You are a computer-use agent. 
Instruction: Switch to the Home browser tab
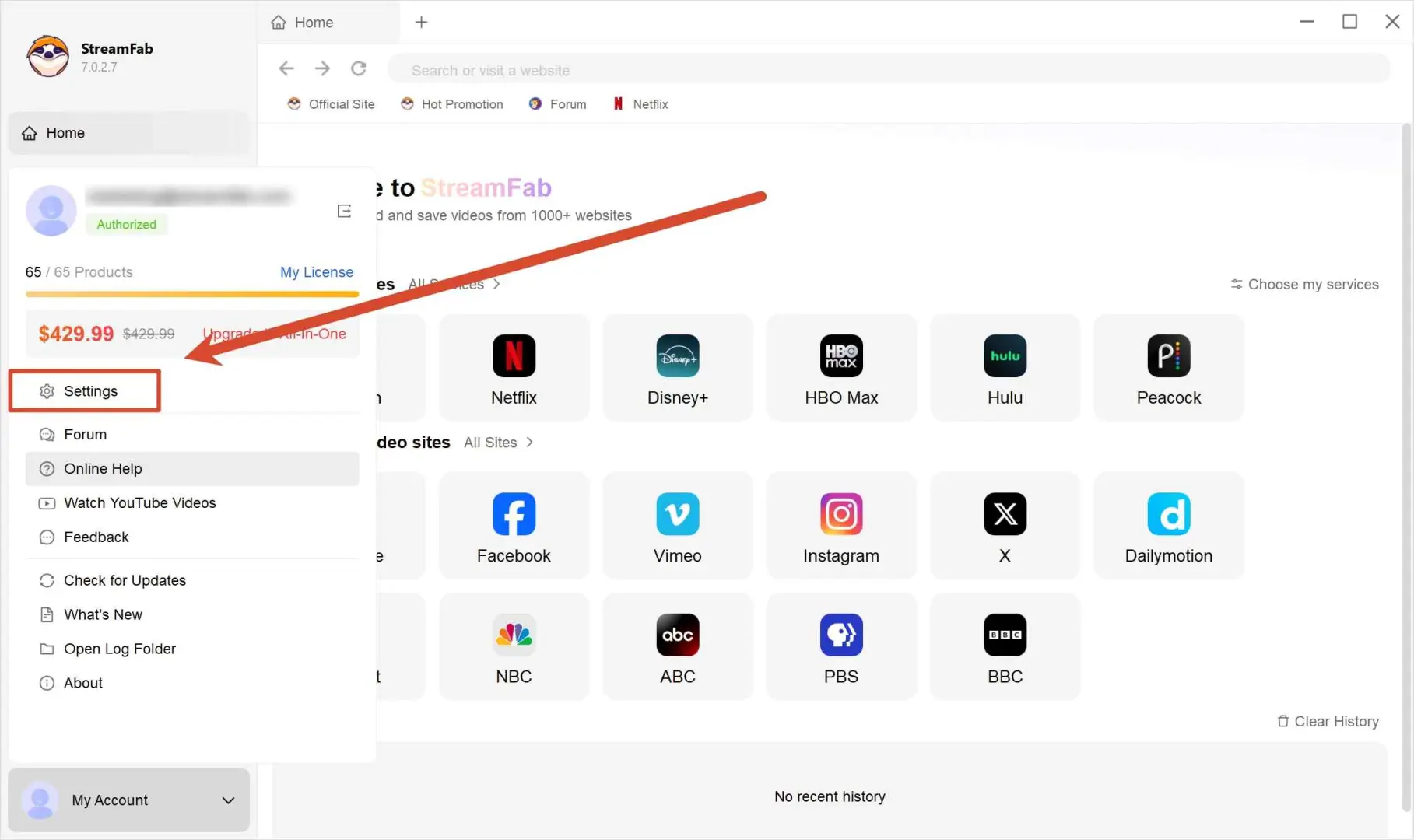point(328,23)
